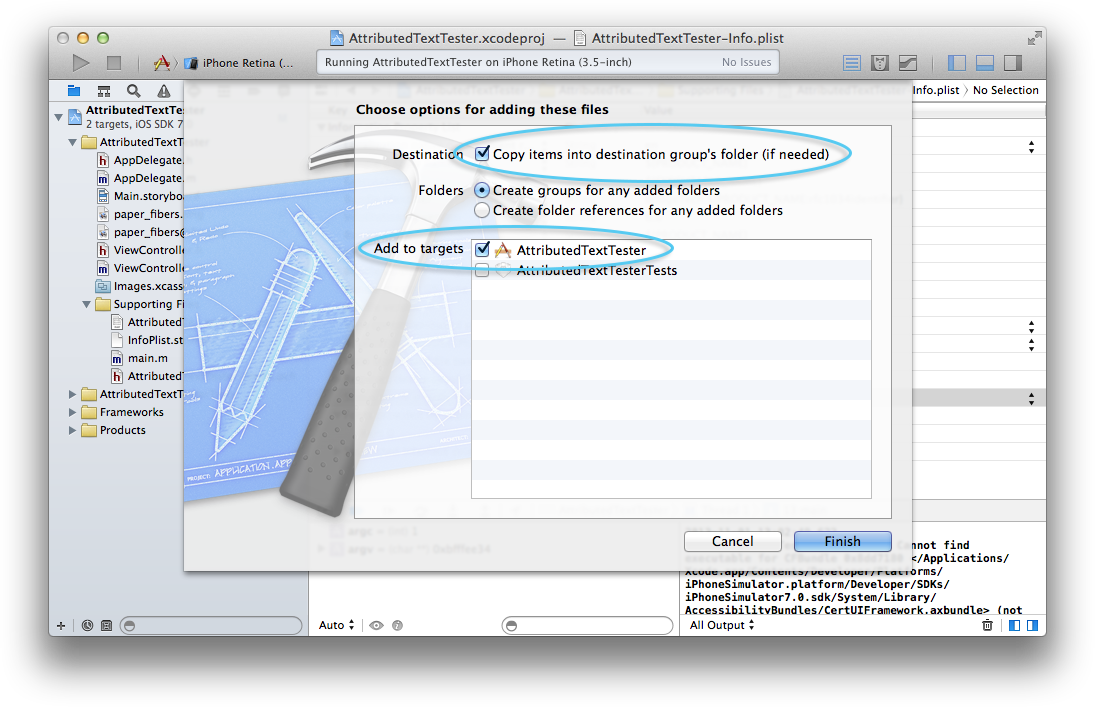1095x707 pixels.
Task: Select the Version editor icon
Action: (x=908, y=64)
